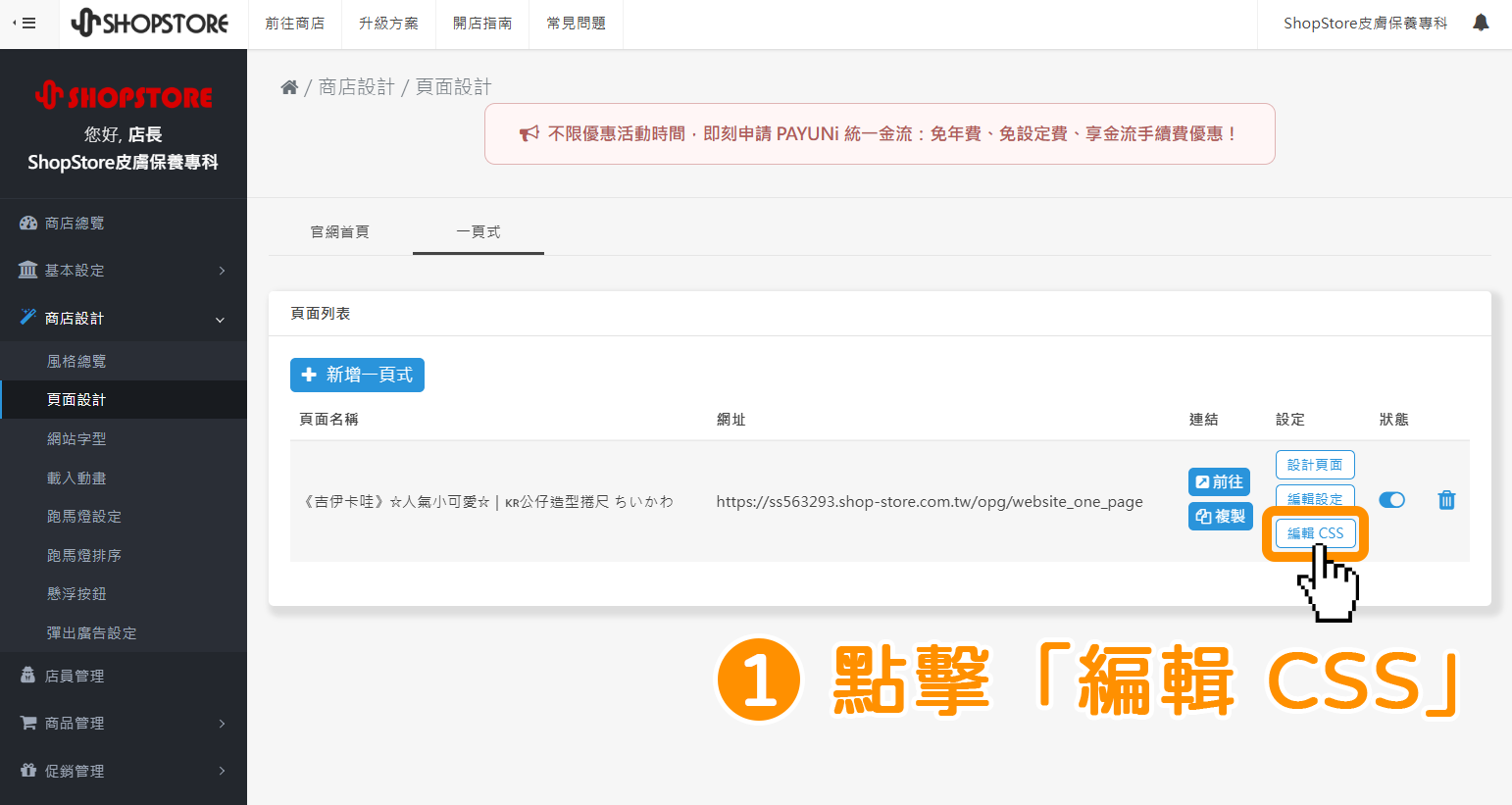Image resolution: width=1512 pixels, height=805 pixels.
Task: Click the ShopStore logo in top bar
Action: tap(150, 23)
